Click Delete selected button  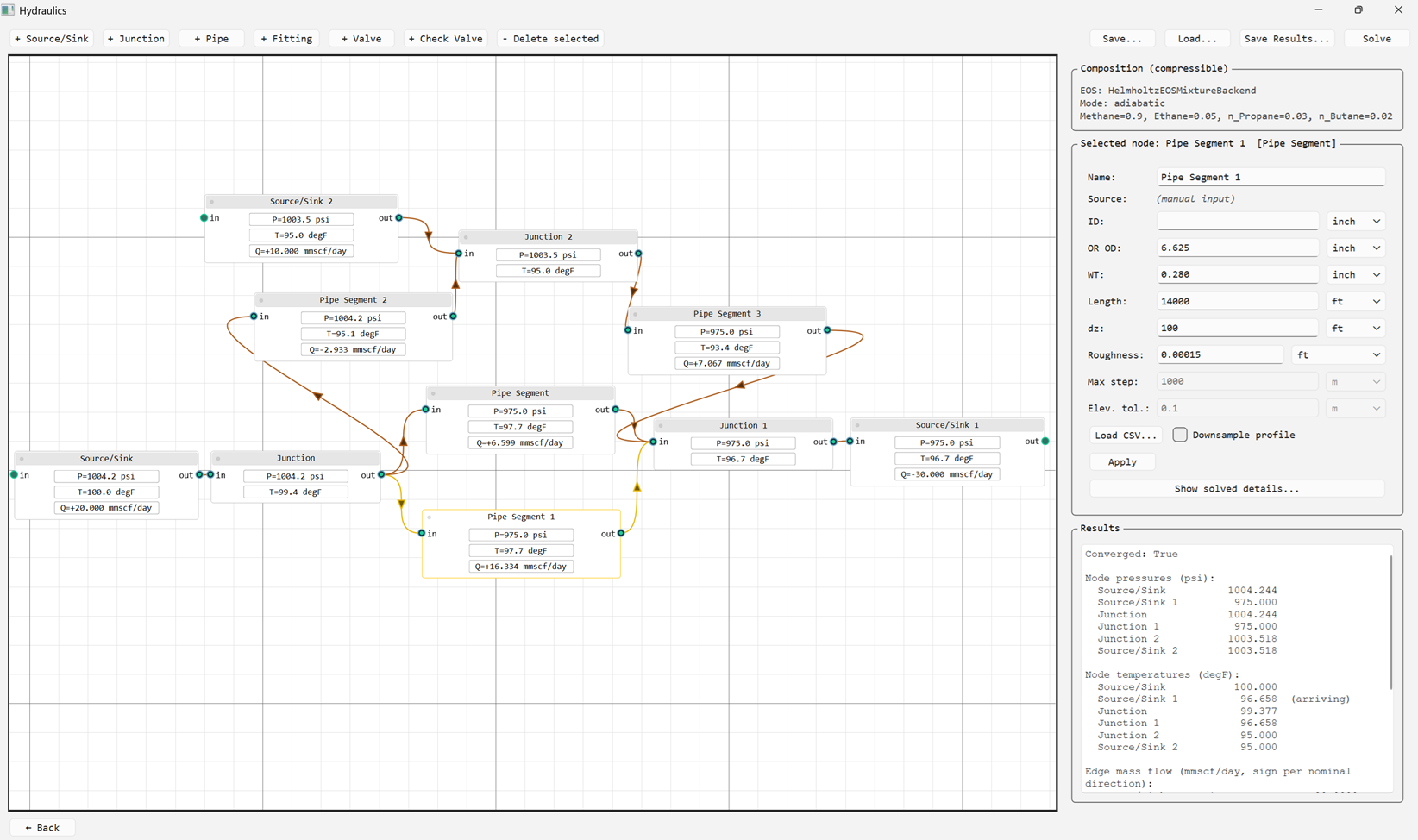click(550, 39)
